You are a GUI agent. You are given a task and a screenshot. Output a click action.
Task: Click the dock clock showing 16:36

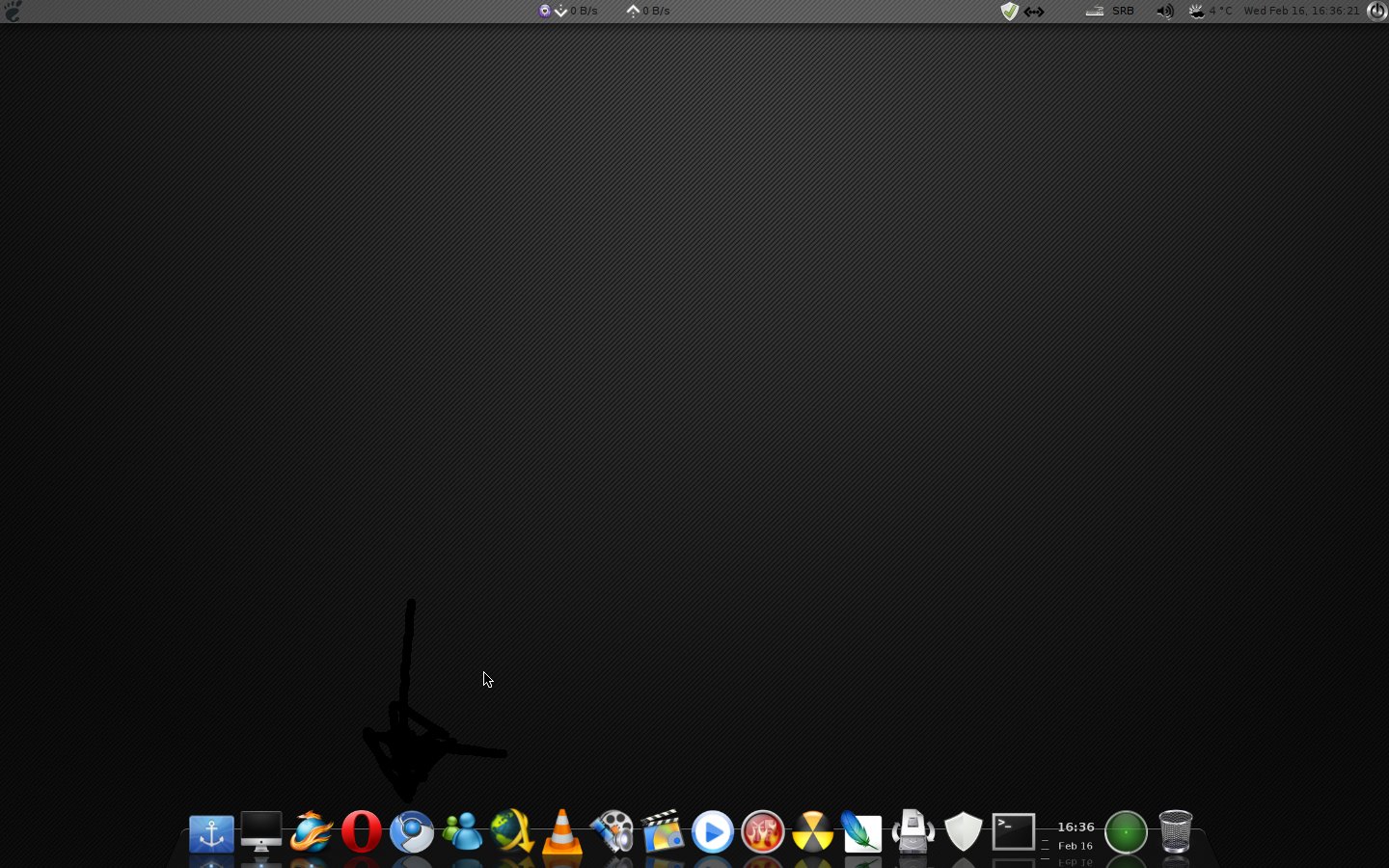click(x=1076, y=834)
